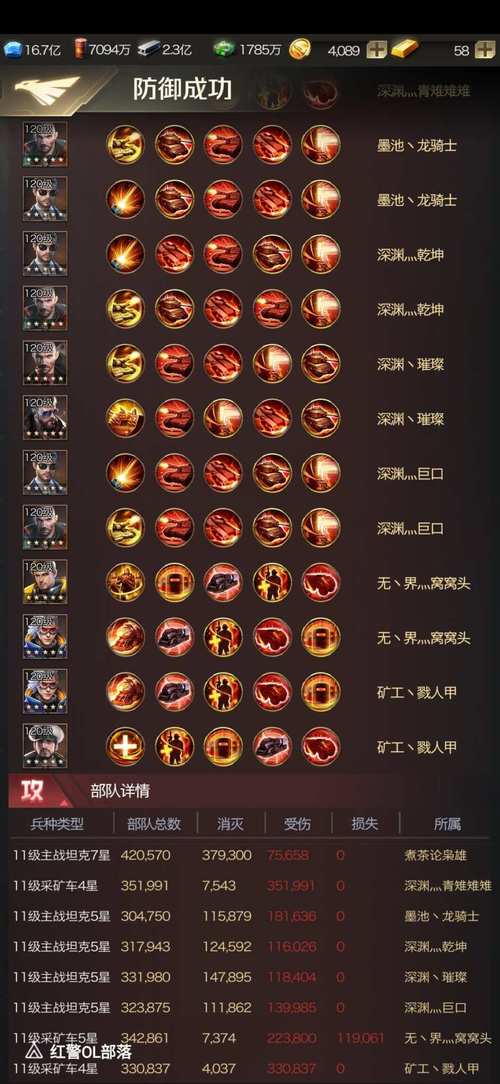Screen dimensions: 500x1084
Task: Tap the 损失 column header
Action: (x=364, y=824)
